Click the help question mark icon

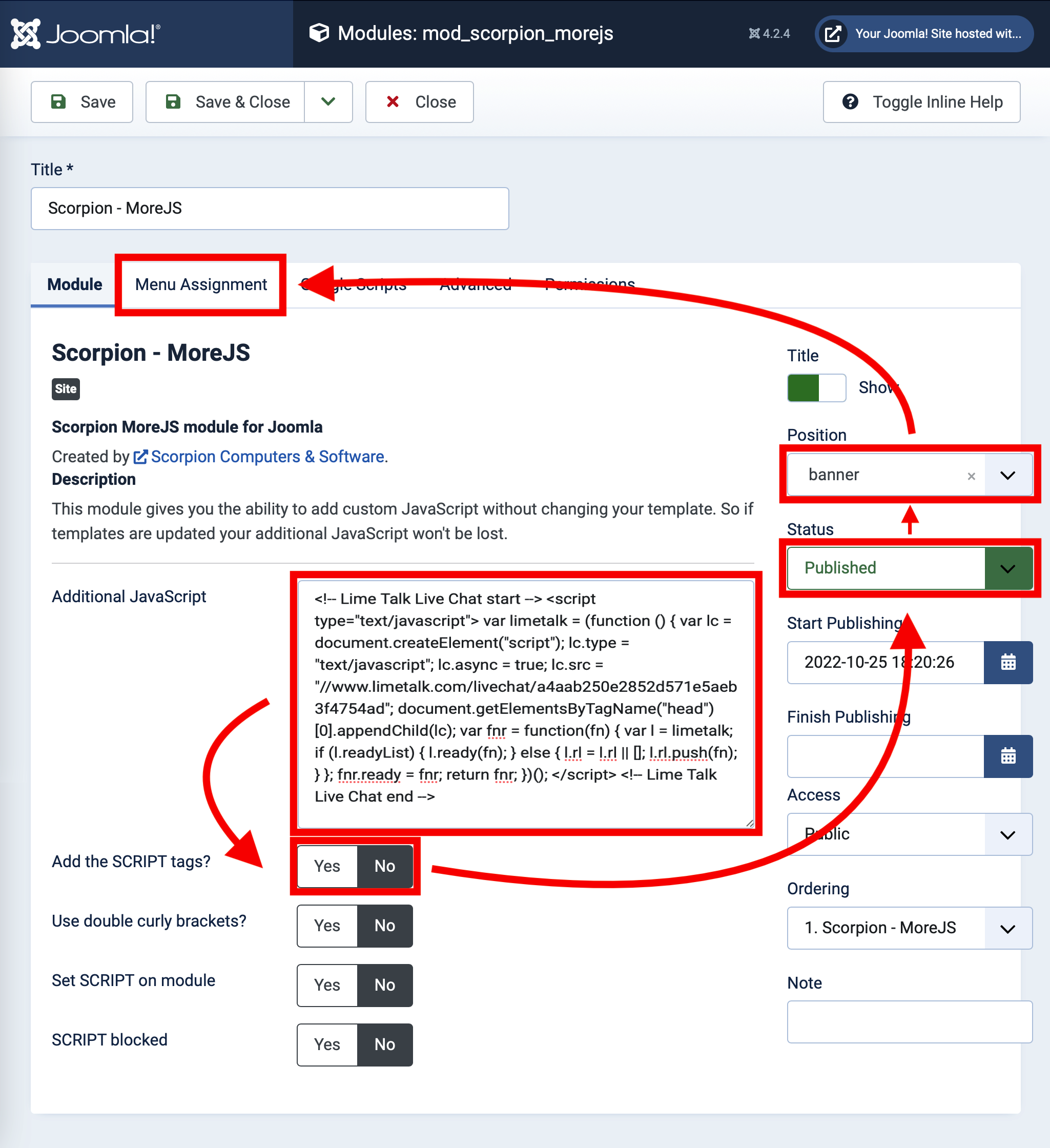tap(850, 102)
